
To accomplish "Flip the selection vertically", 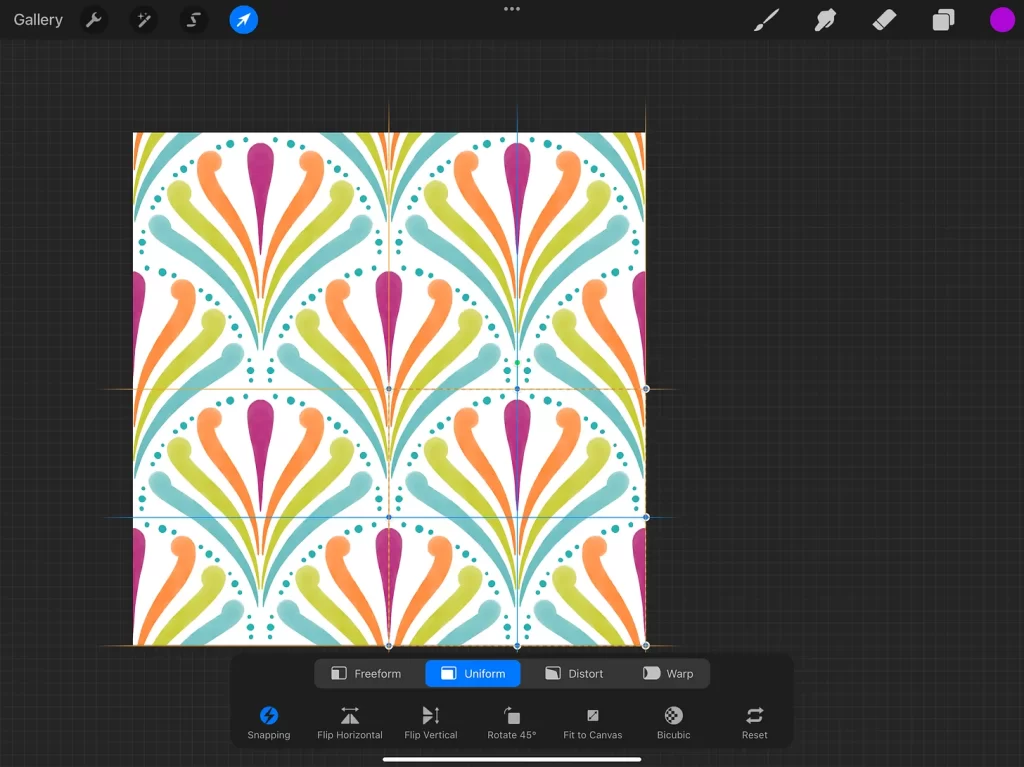I will (x=430, y=723).
